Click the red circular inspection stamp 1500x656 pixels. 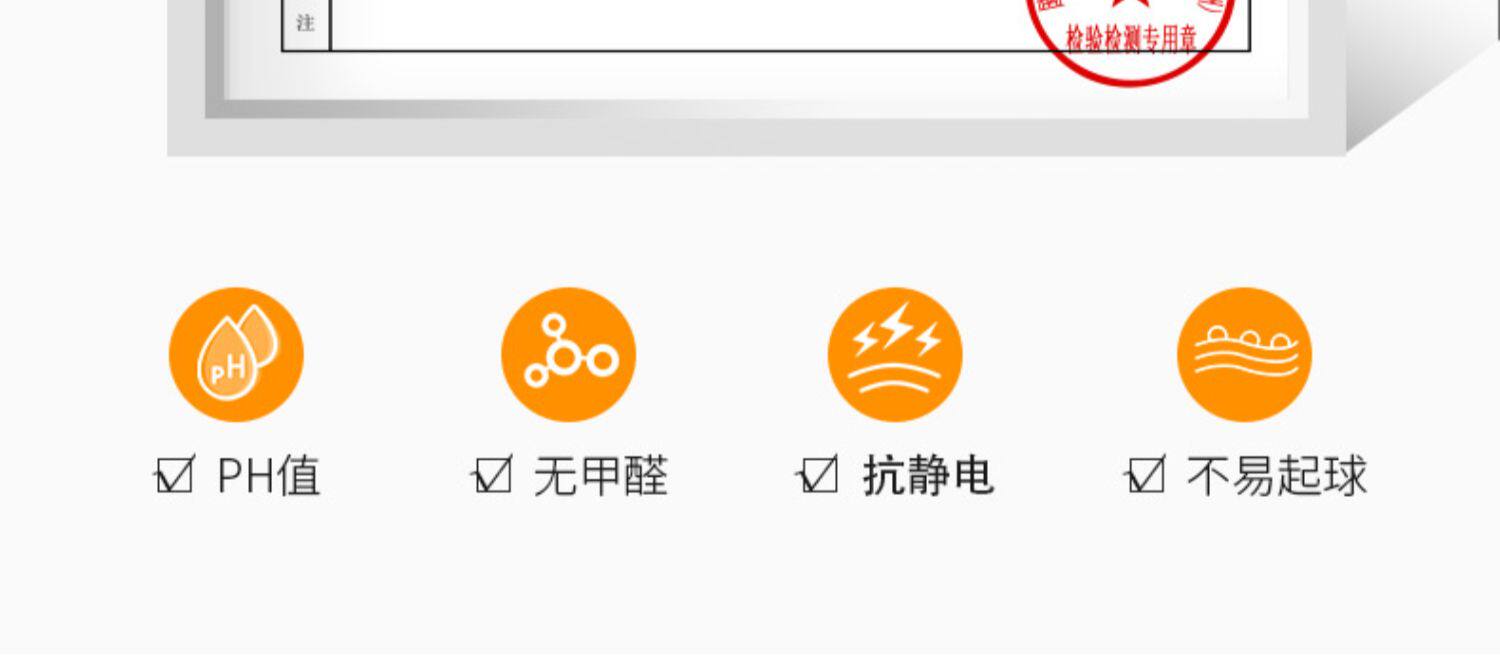click(x=1130, y=35)
